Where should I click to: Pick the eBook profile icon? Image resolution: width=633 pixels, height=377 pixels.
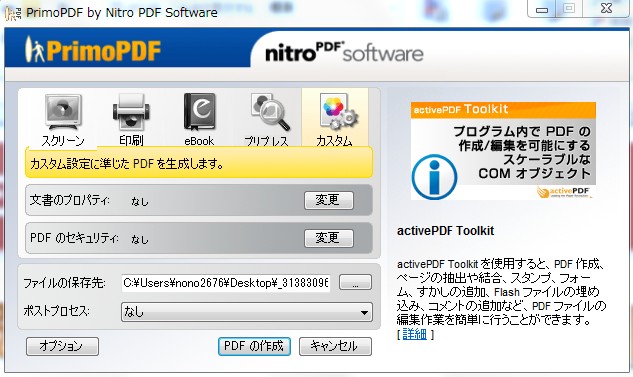[199, 119]
